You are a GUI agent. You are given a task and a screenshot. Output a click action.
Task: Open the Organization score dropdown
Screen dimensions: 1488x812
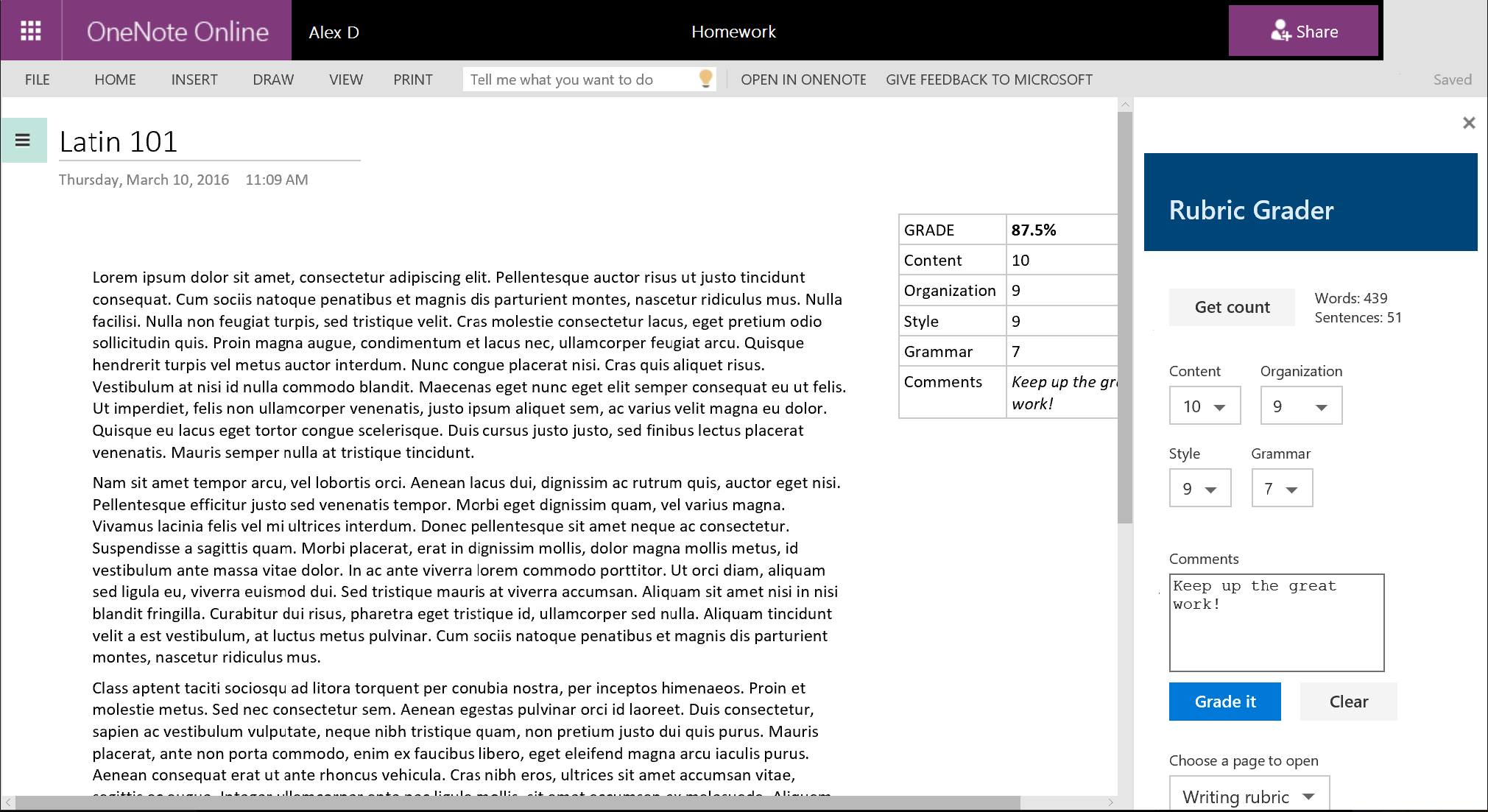click(1301, 406)
